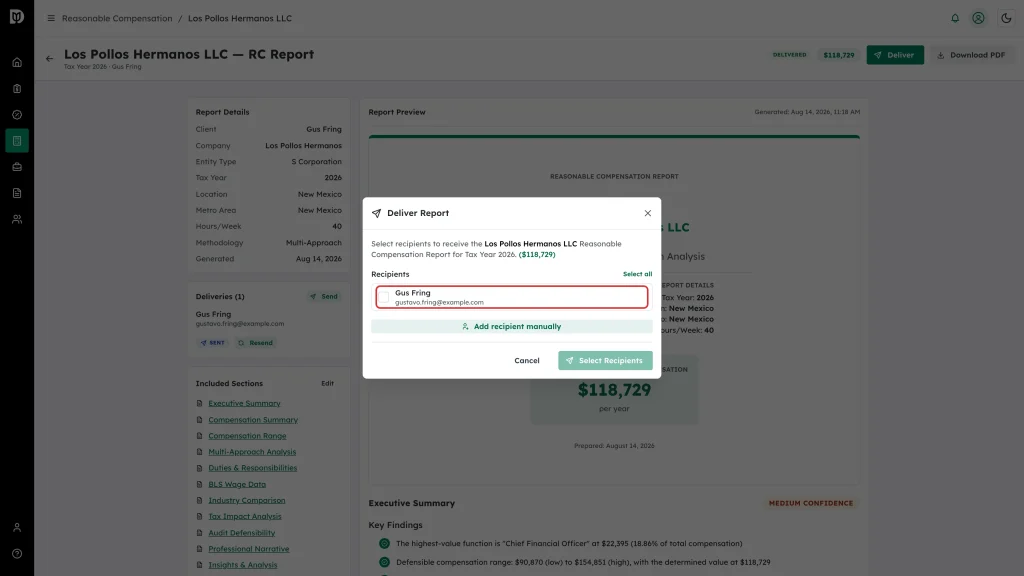The image size is (1024, 576).
Task: Open the briefcase icon in sidebar
Action: pos(17,167)
